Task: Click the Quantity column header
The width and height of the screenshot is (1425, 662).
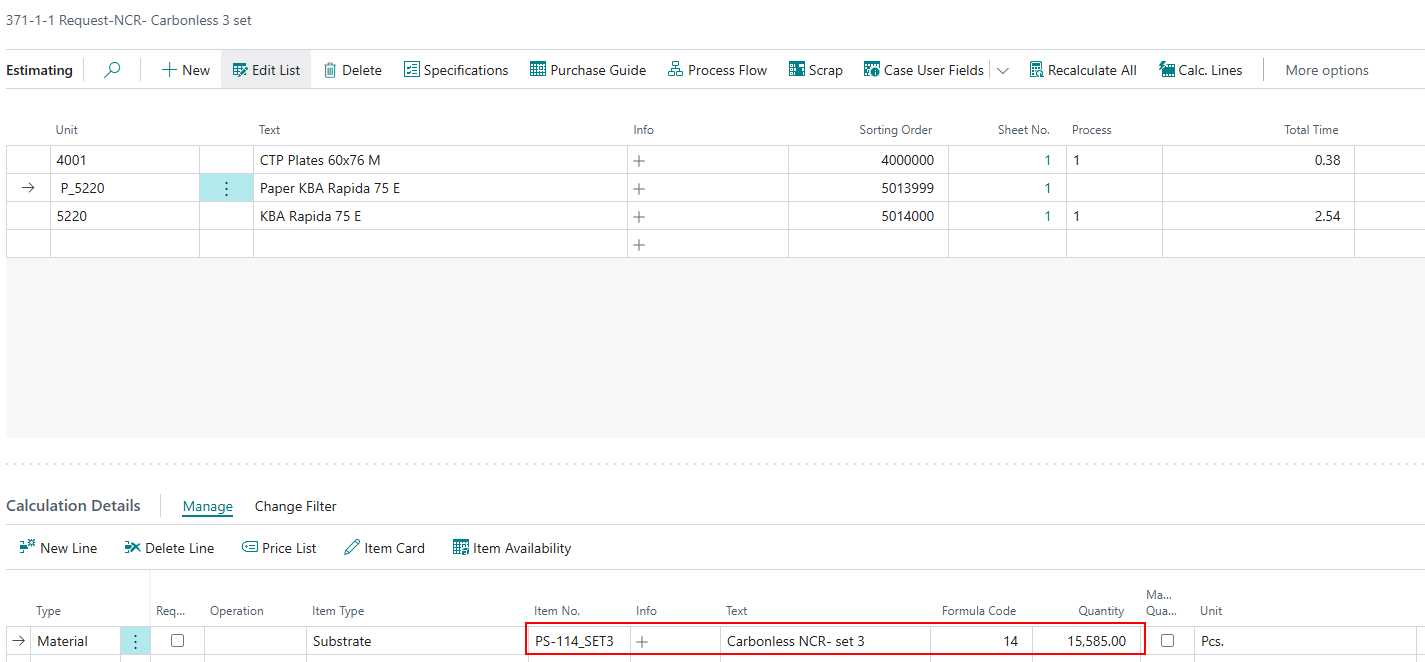Action: tap(1101, 611)
